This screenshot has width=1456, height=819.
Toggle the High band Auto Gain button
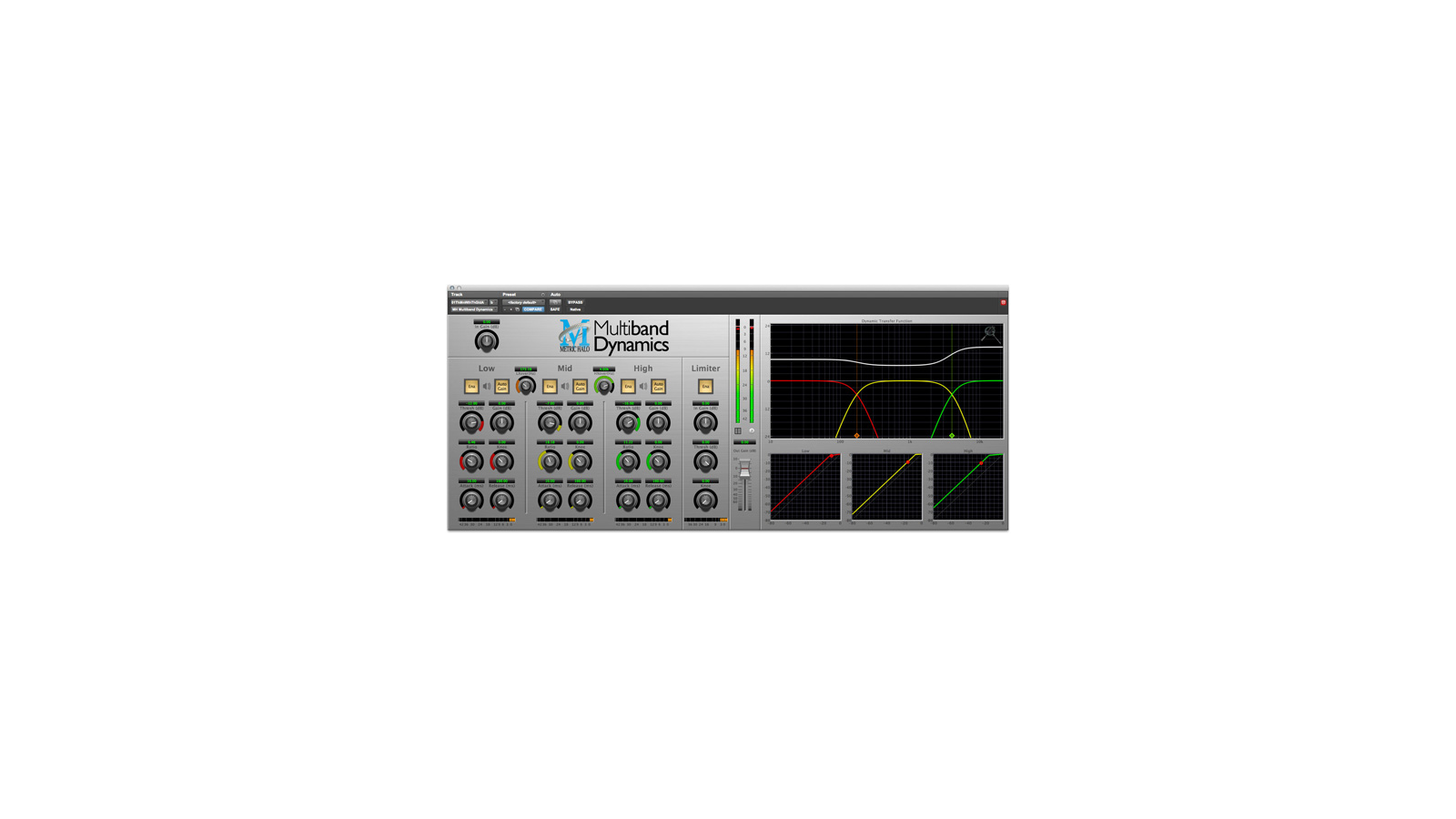click(x=658, y=387)
